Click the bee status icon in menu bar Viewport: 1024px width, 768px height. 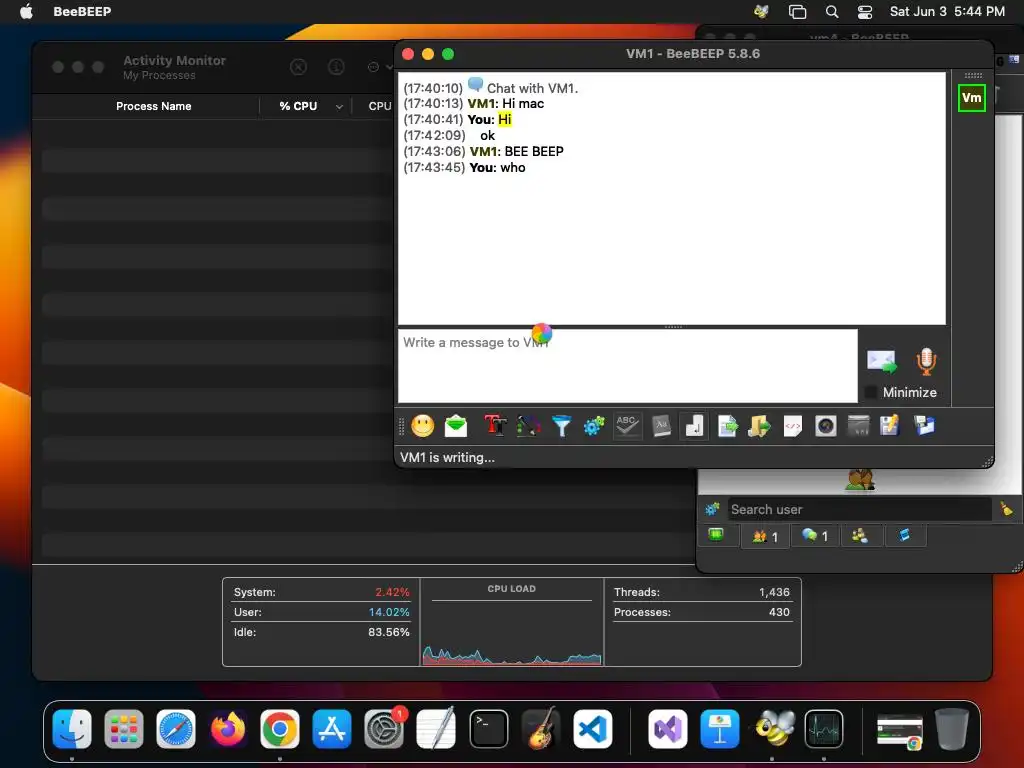click(x=761, y=11)
